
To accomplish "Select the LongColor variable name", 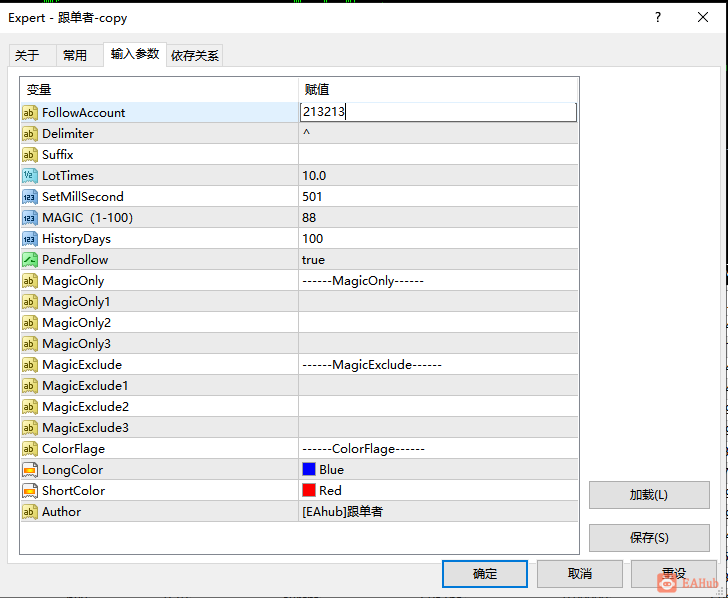I will (x=72, y=470).
